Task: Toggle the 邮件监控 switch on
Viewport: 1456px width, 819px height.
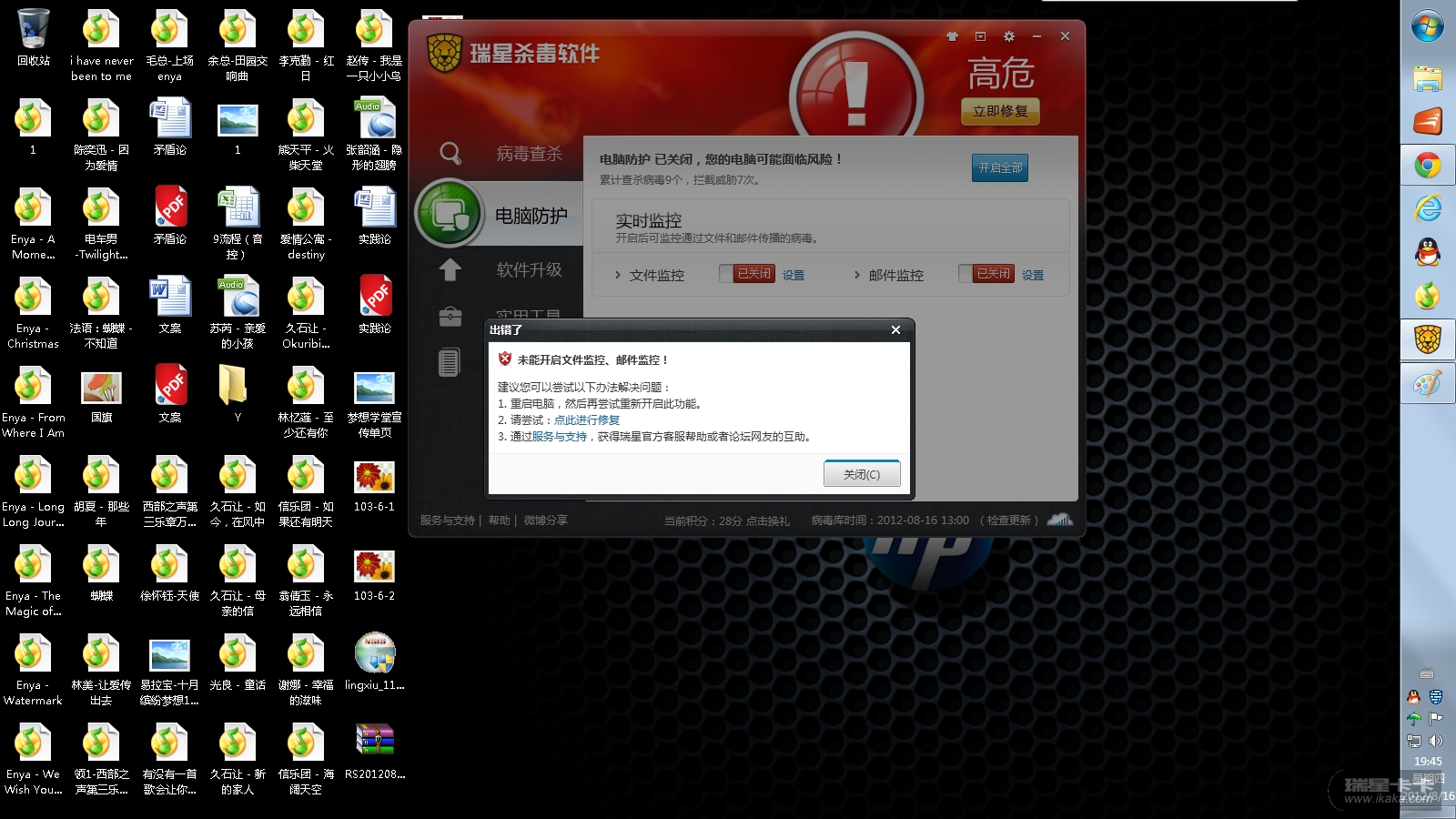Action: 986,273
